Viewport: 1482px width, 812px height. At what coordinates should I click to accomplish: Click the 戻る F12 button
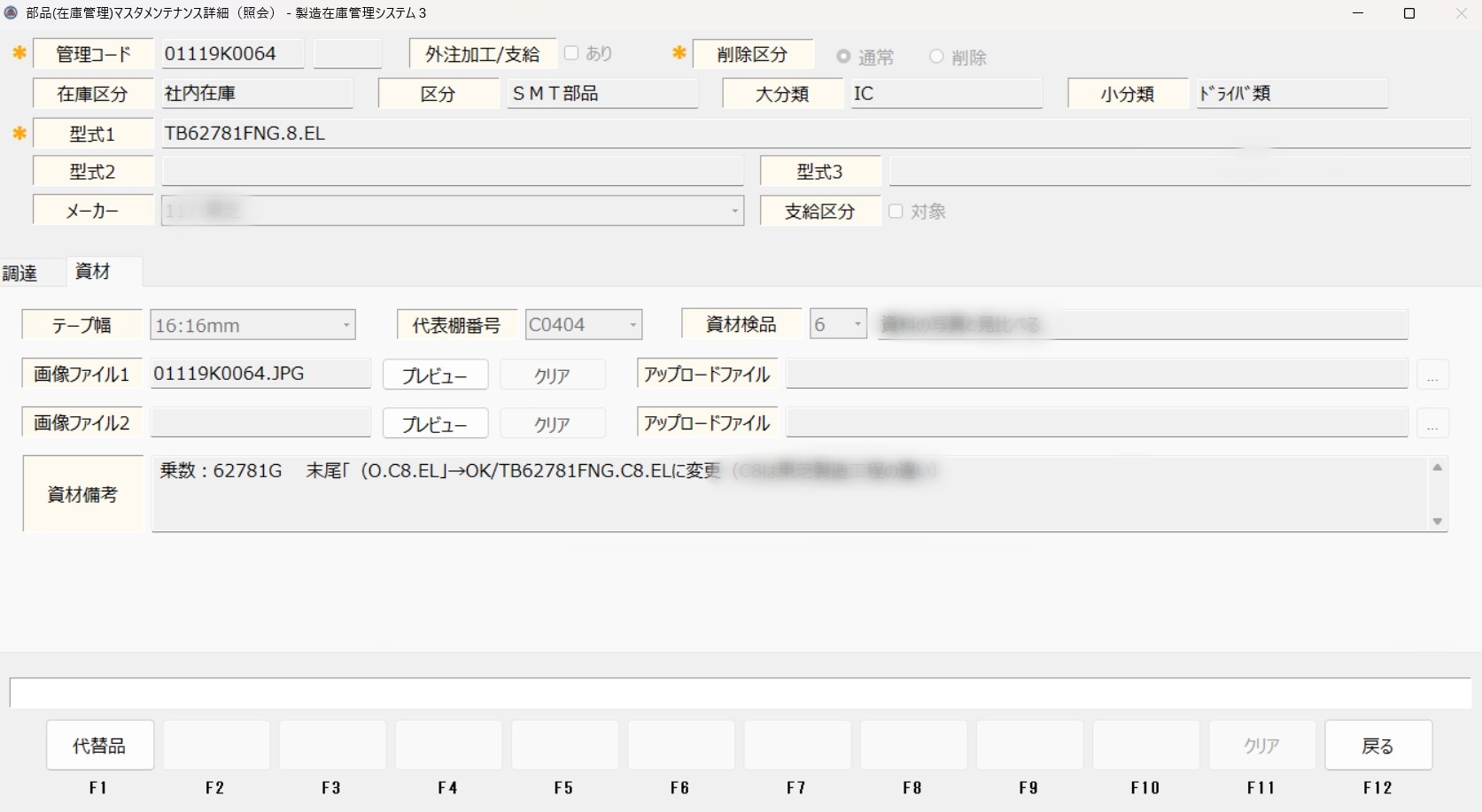tap(1377, 746)
